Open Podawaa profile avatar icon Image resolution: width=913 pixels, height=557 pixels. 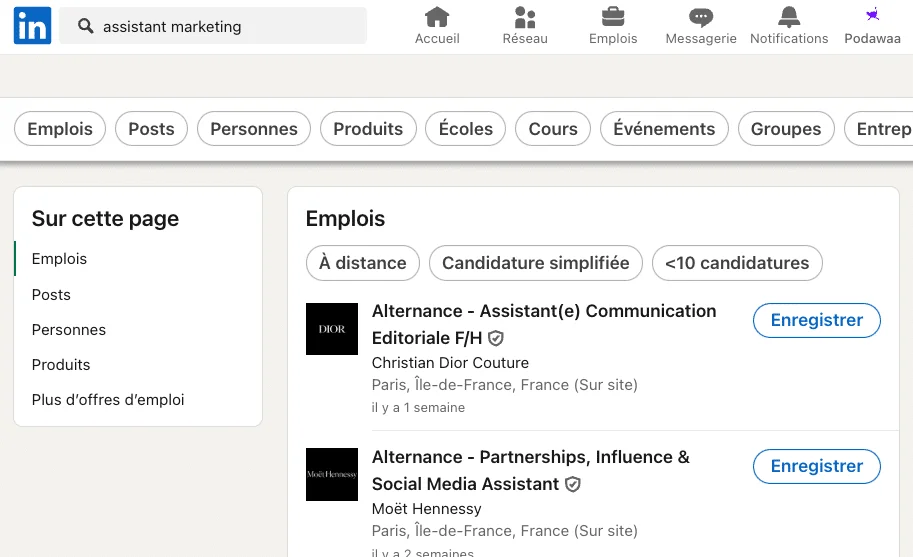[872, 15]
